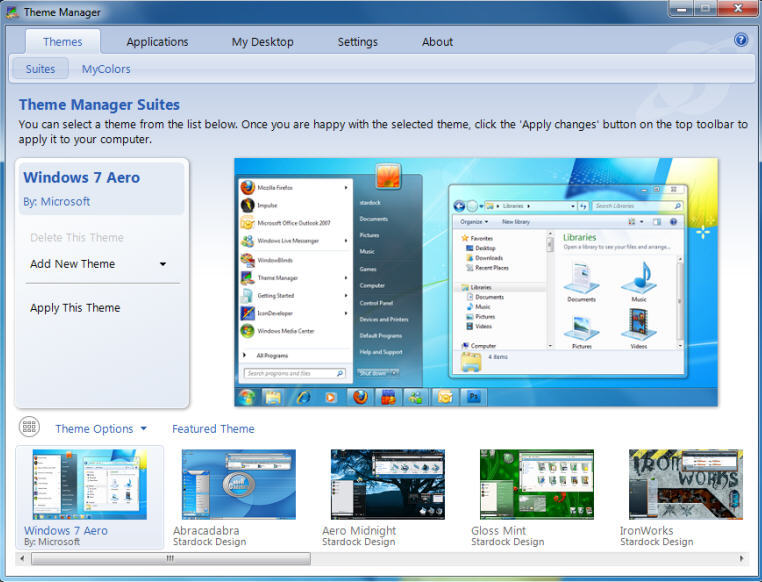Select the Suites sub-tab
This screenshot has width=762, height=582.
[40, 69]
